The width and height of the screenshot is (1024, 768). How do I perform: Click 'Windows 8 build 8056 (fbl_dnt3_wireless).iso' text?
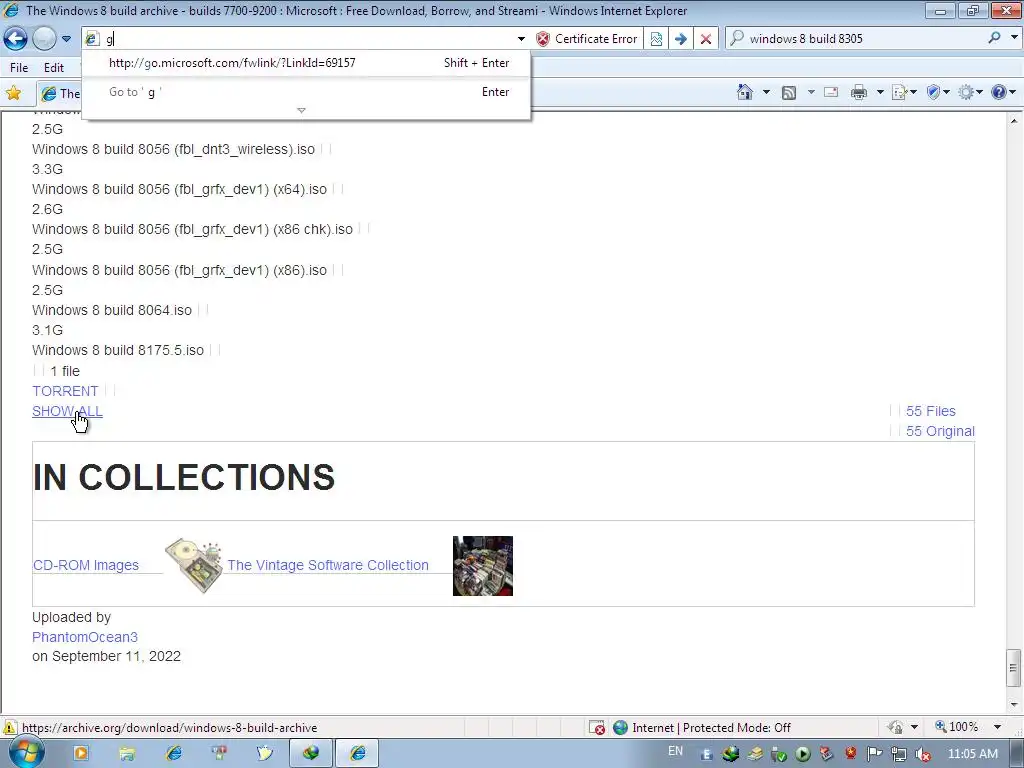click(173, 150)
